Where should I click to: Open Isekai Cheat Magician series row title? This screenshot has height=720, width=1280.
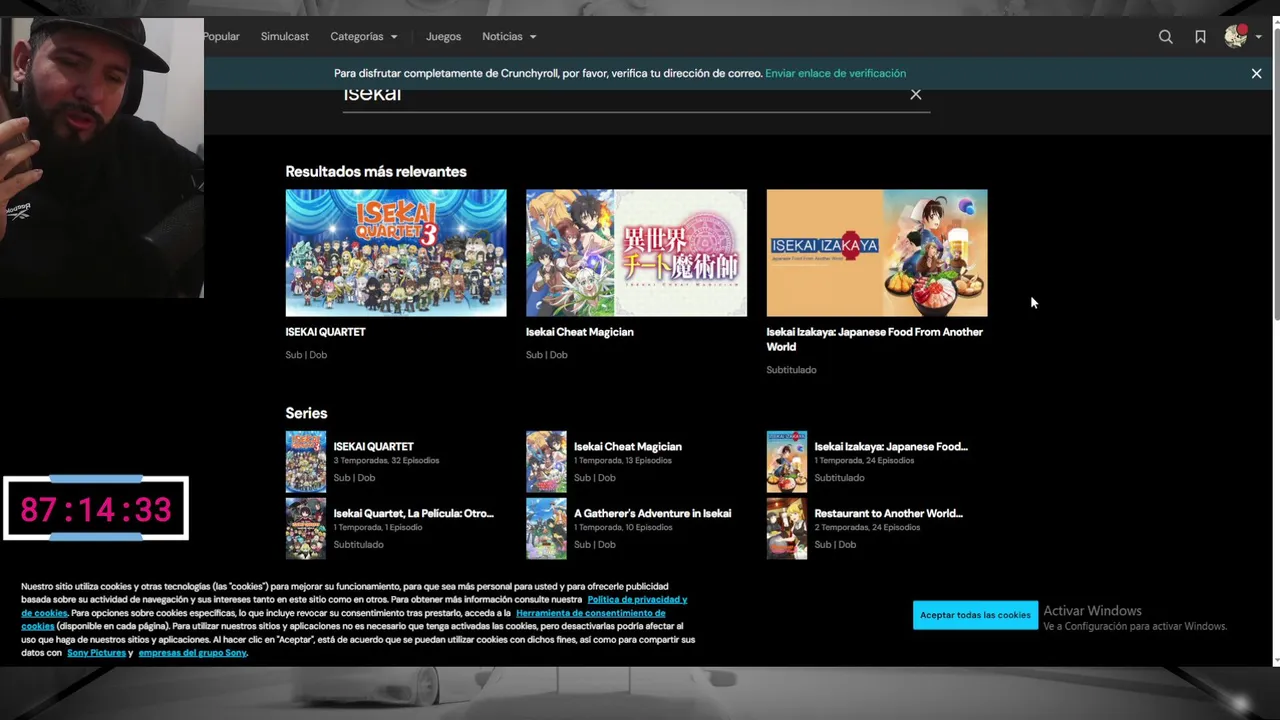(x=628, y=447)
